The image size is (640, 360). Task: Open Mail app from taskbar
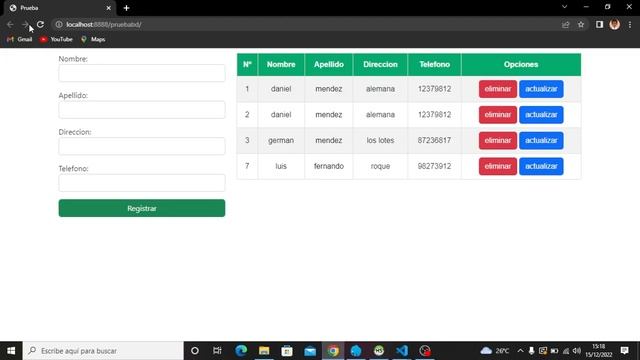click(310, 351)
